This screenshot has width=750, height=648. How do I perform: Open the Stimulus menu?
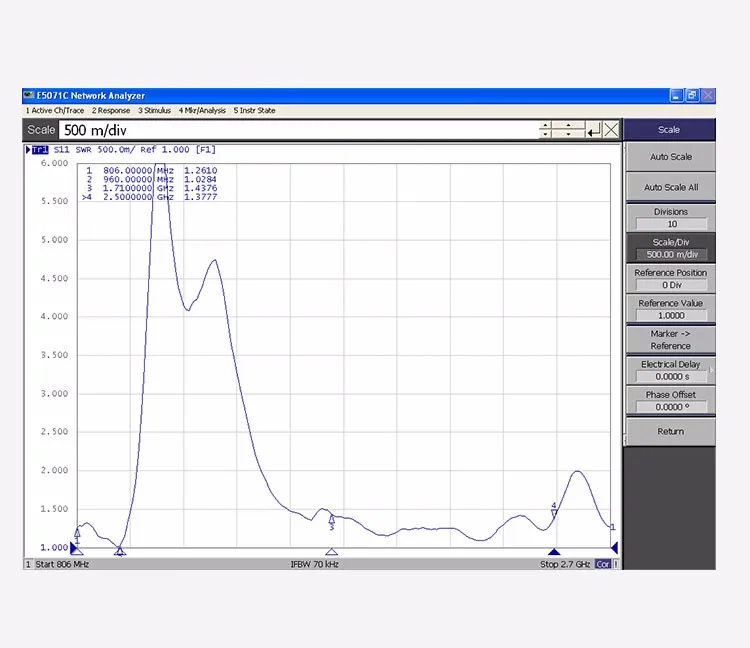[x=154, y=111]
